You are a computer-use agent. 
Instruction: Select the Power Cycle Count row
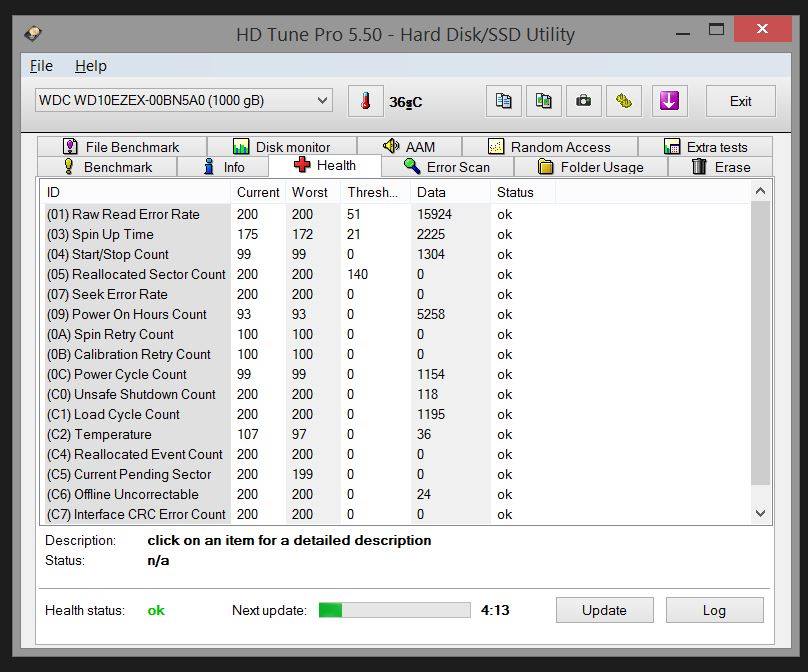(x=395, y=374)
